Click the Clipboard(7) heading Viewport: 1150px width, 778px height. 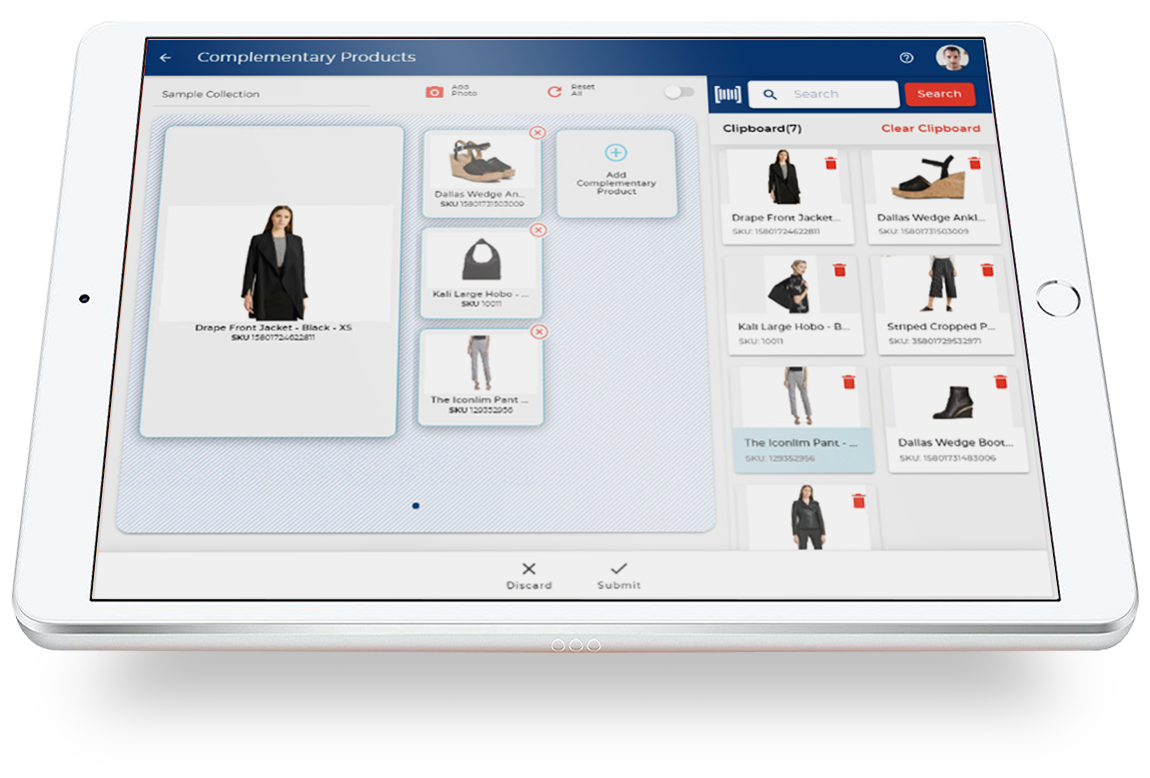pyautogui.click(x=762, y=128)
